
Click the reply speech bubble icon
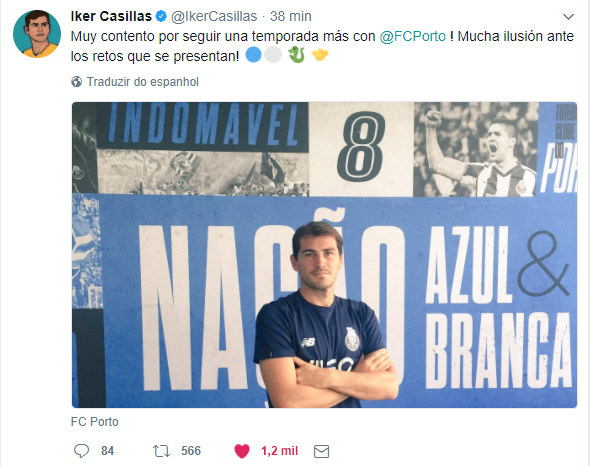[x=81, y=451]
